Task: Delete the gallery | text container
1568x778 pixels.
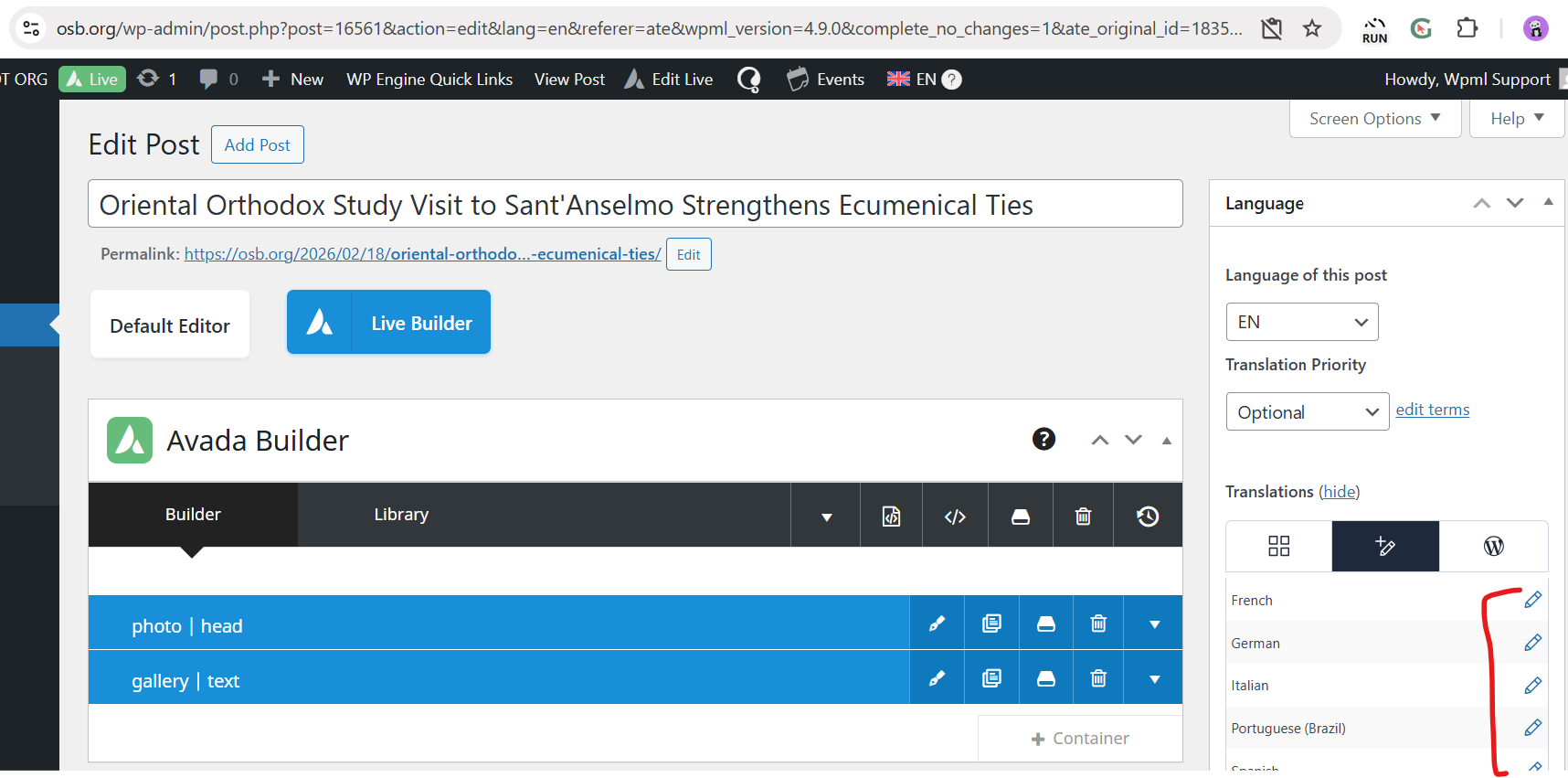Action: 1098,678
